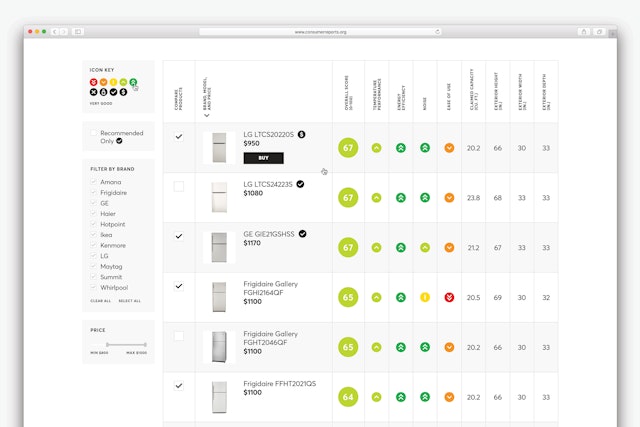This screenshot has height=427, width=640.
Task: Sort by the Overall Score column header
Action: pyautogui.click(x=348, y=93)
